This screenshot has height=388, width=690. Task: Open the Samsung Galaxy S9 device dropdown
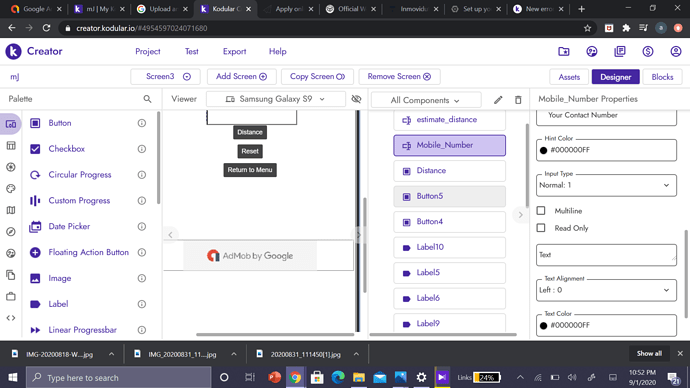point(275,99)
